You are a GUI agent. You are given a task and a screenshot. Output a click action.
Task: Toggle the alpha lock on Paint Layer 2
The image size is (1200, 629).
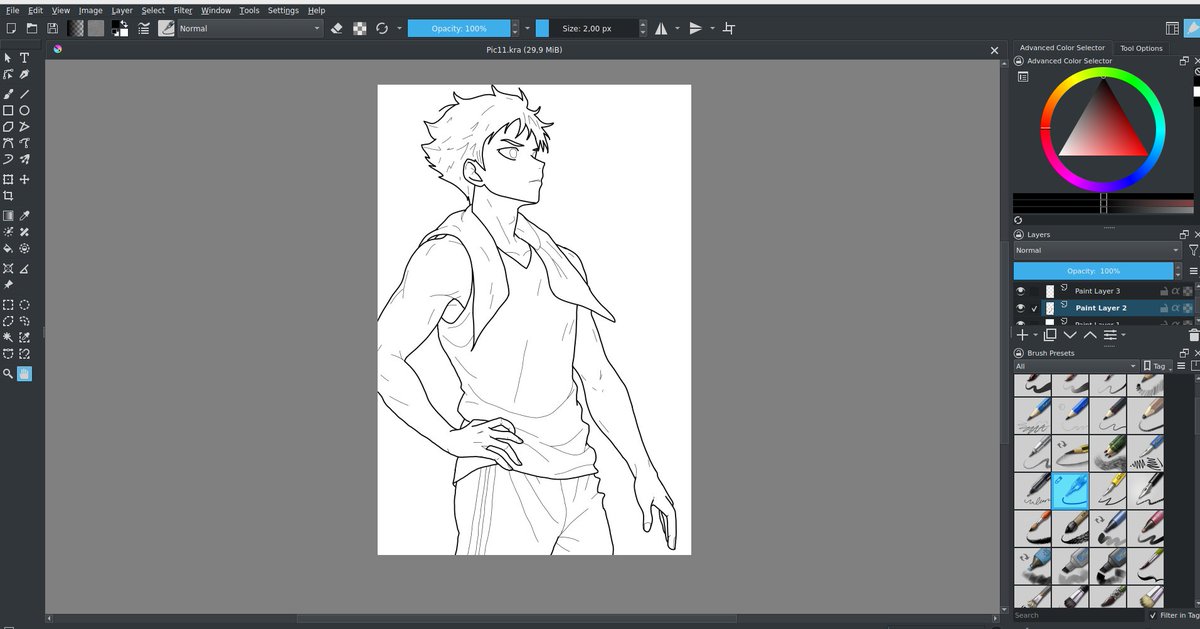tap(1176, 308)
